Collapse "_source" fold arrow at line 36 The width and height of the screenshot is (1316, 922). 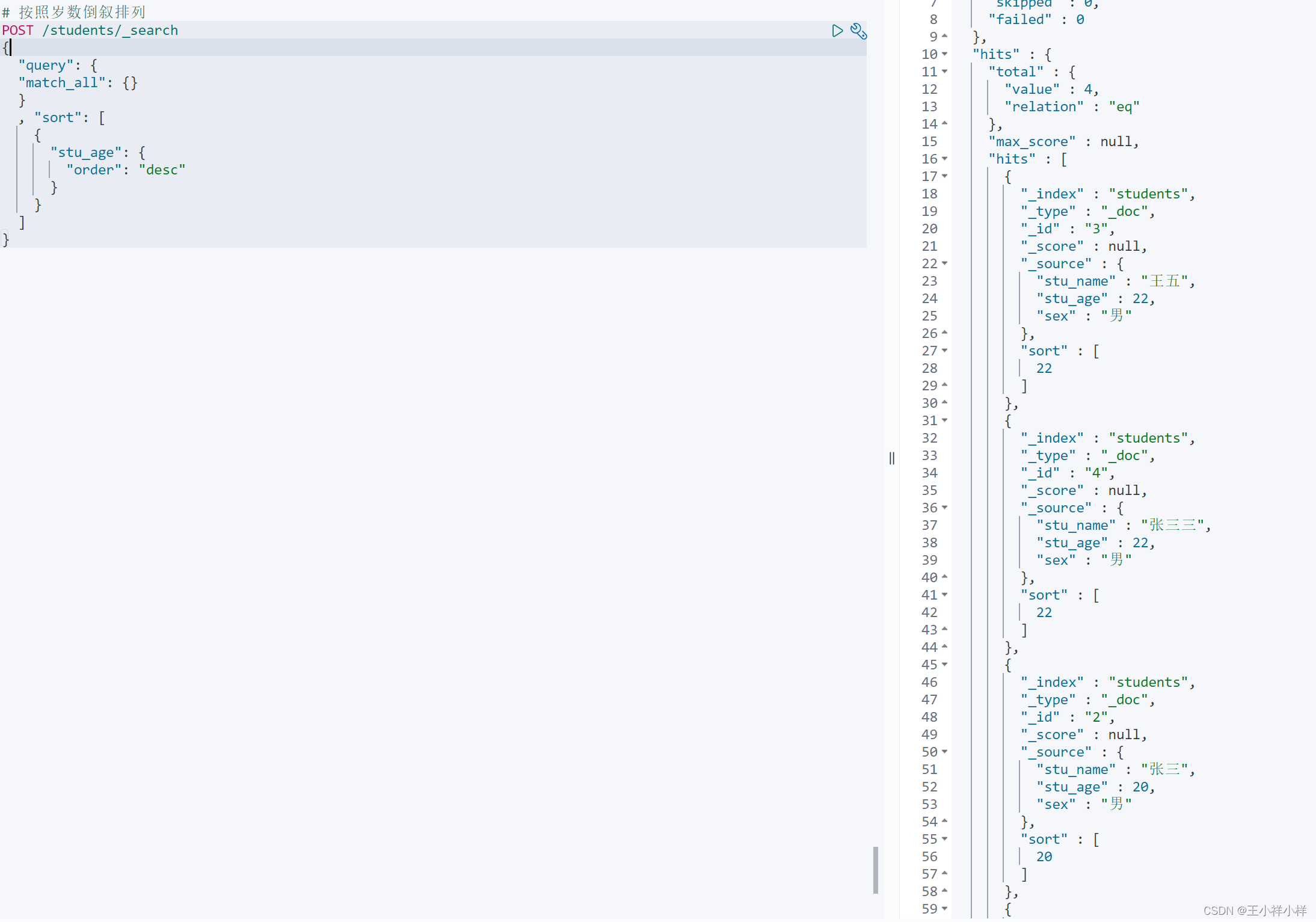pyautogui.click(x=944, y=508)
